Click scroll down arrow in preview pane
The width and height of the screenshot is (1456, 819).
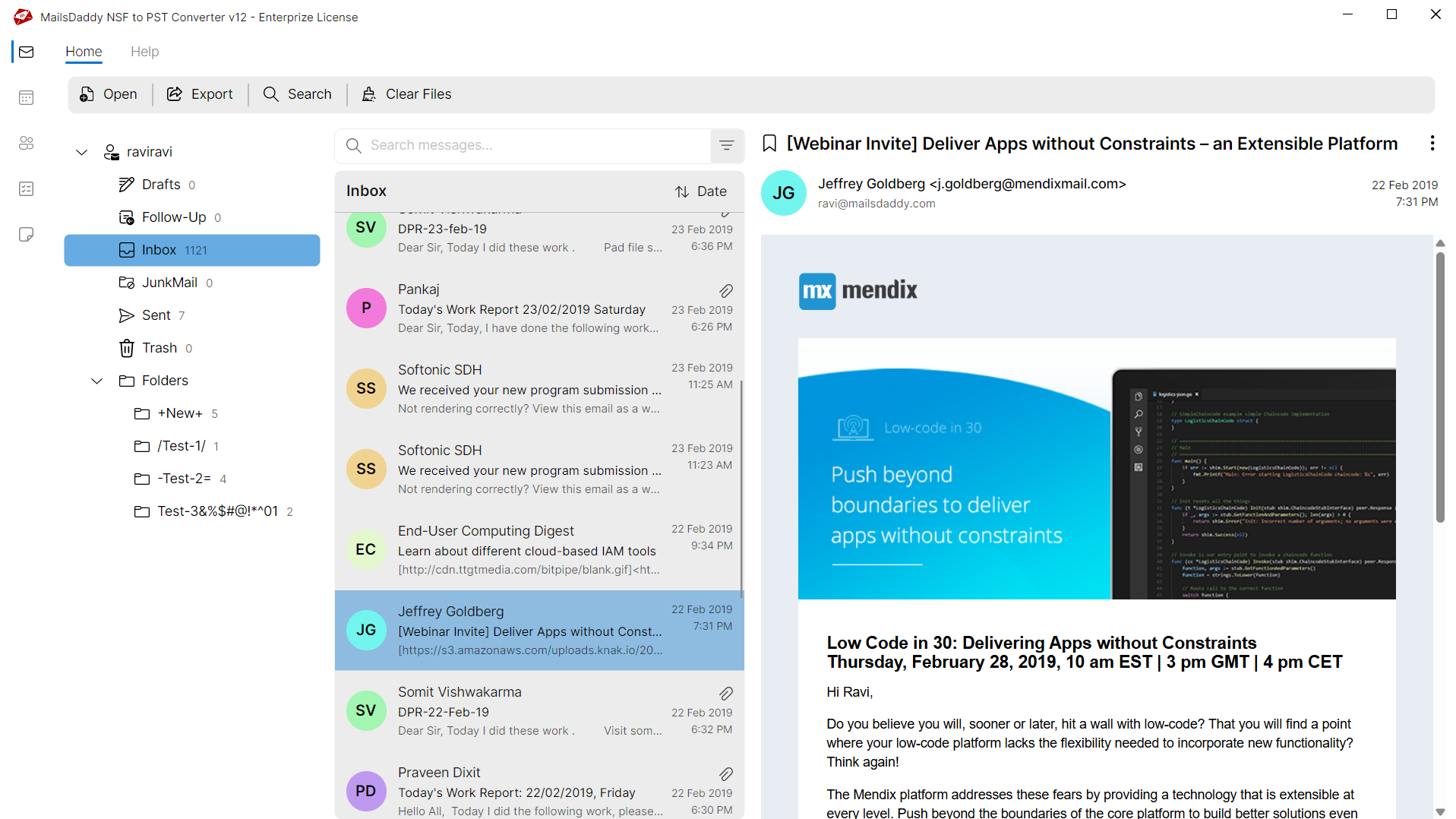[x=1440, y=812]
